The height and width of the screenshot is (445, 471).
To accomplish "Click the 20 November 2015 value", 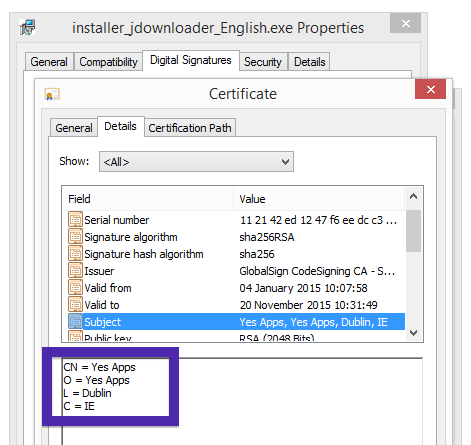I will pyautogui.click(x=308, y=305).
